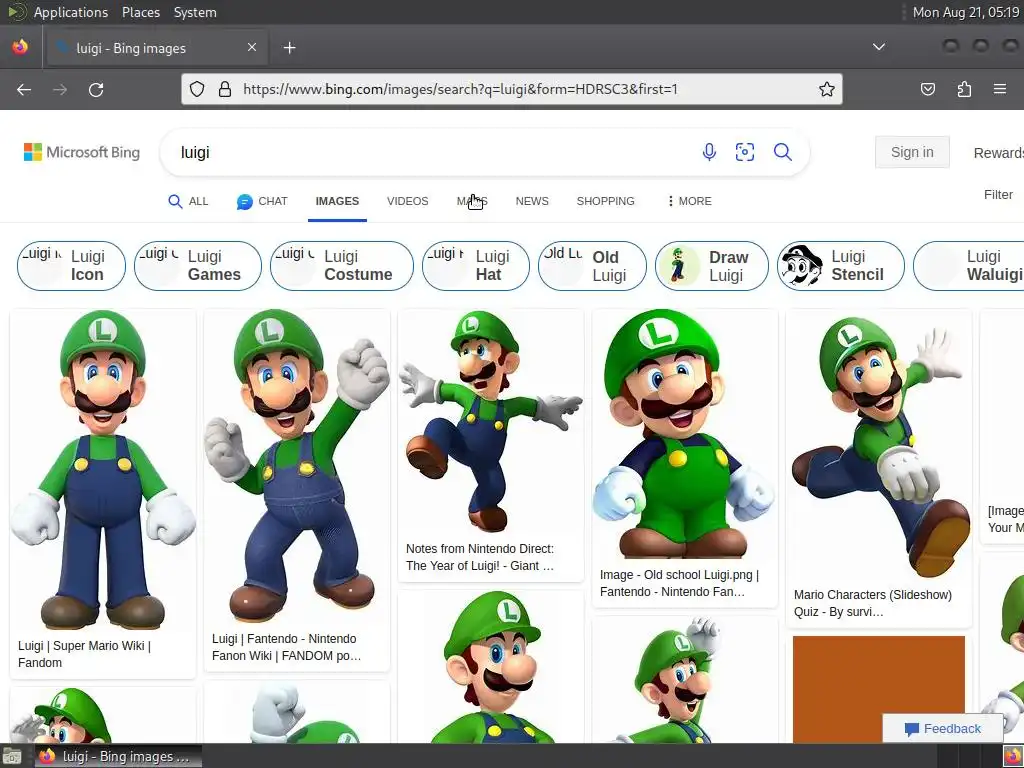Click caption 'Image - Old school Luigi.png'
Image resolution: width=1024 pixels, height=768 pixels.
(x=679, y=583)
